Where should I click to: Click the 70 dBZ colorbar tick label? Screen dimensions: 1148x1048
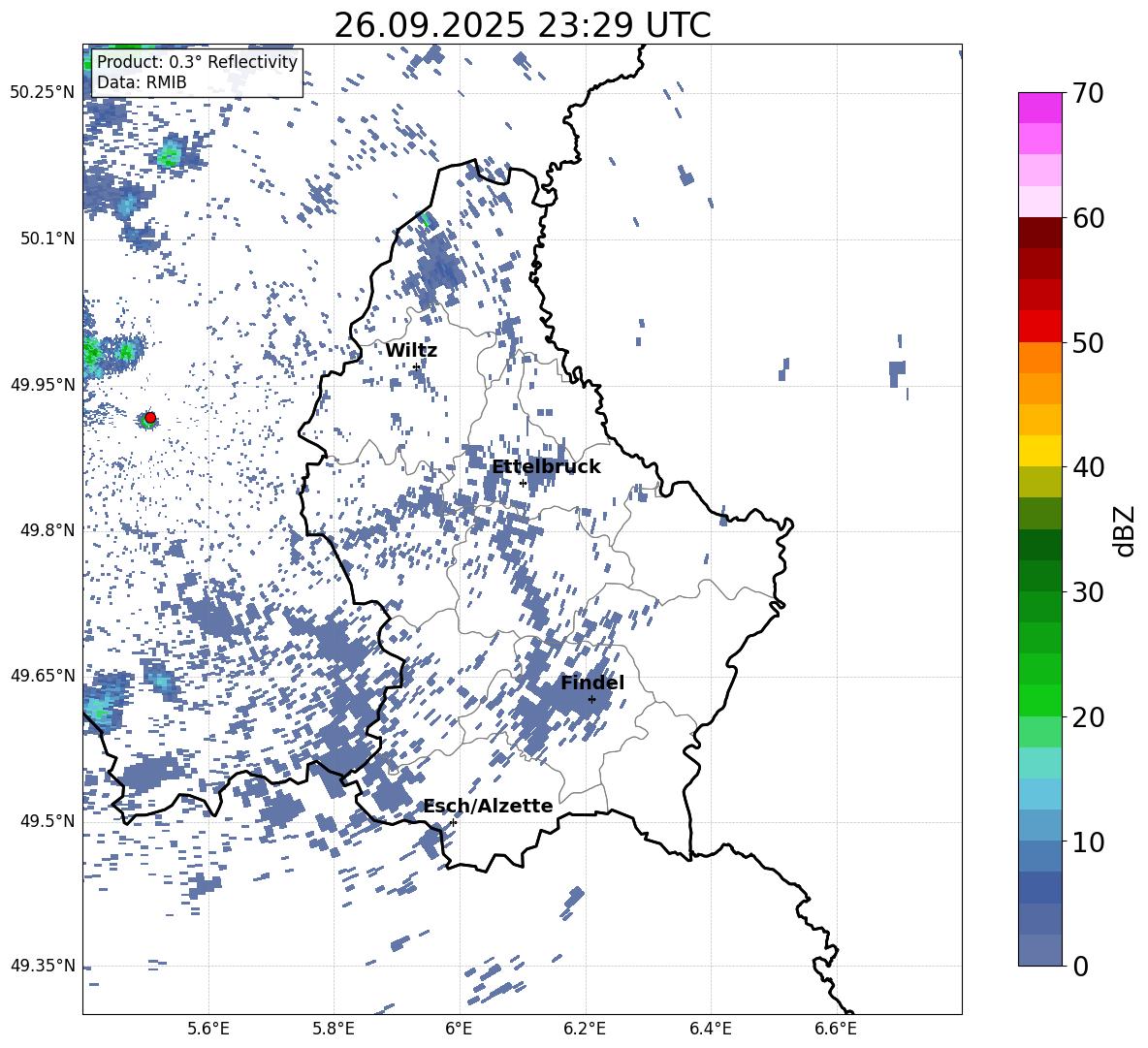click(1088, 94)
